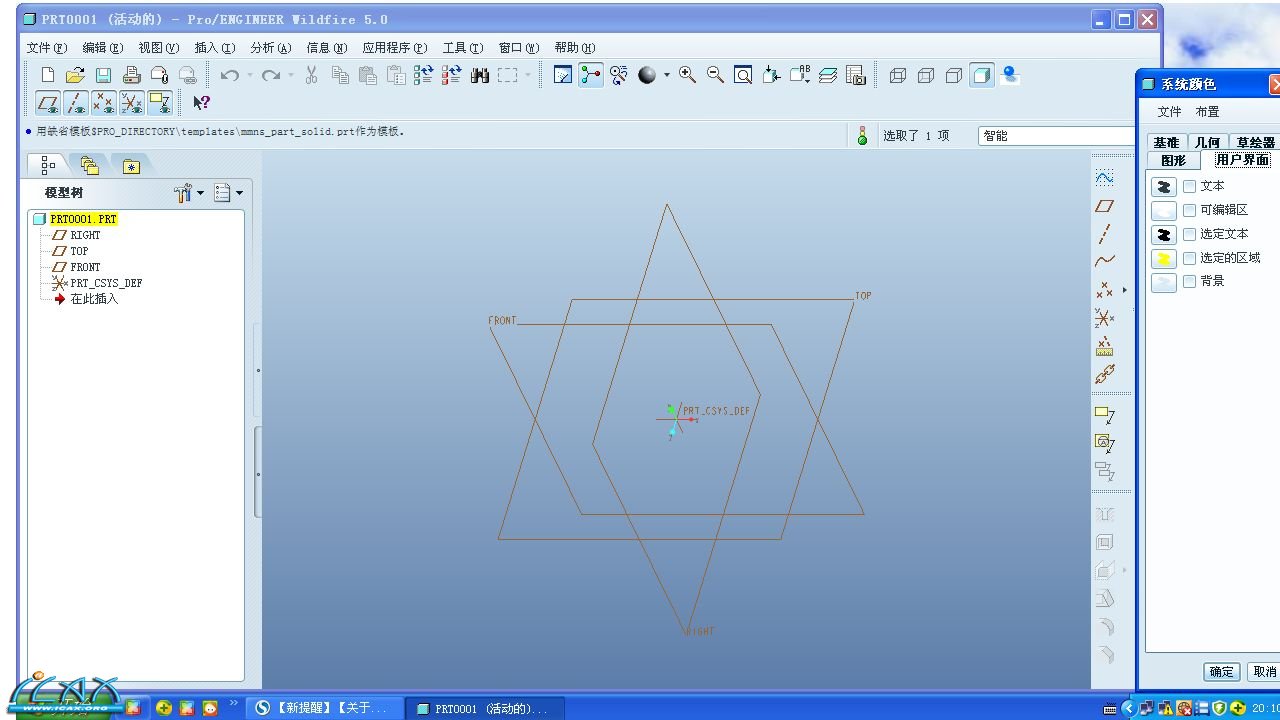This screenshot has height=720, width=1280.
Task: Open the 工具 menu
Action: tap(463, 48)
